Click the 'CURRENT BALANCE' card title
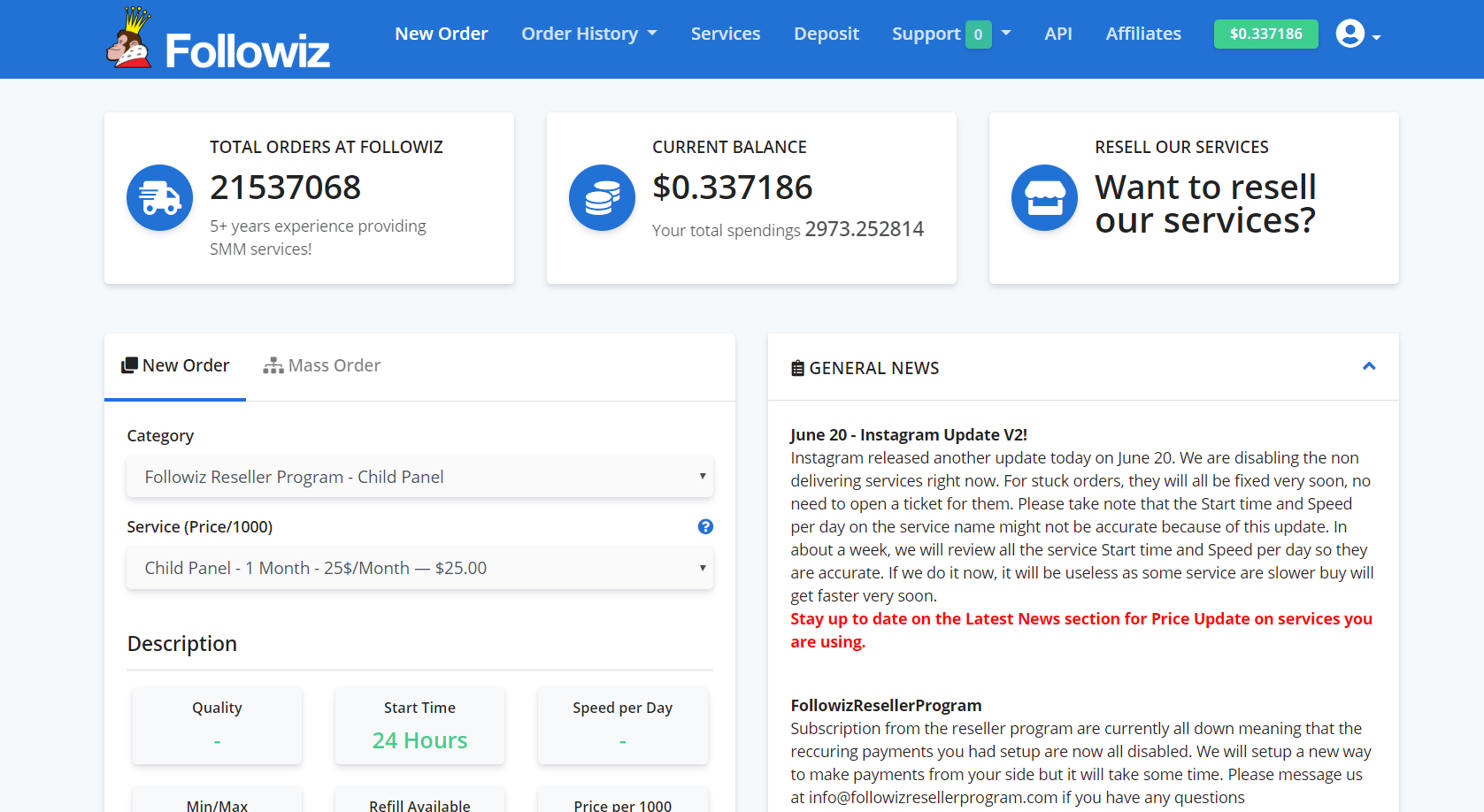Image resolution: width=1484 pixels, height=812 pixels. tap(729, 147)
